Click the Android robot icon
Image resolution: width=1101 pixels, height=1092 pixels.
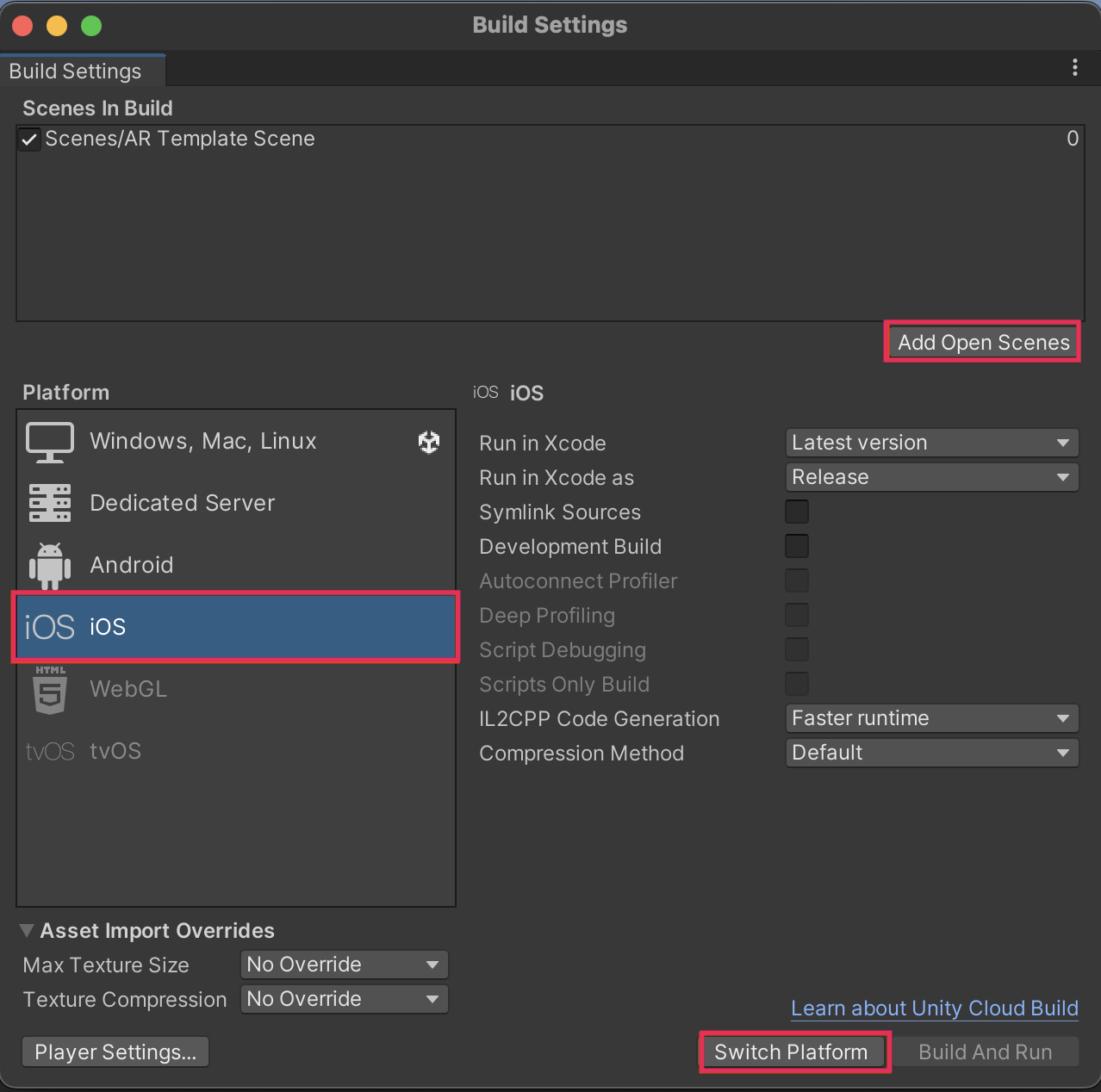tap(50, 565)
